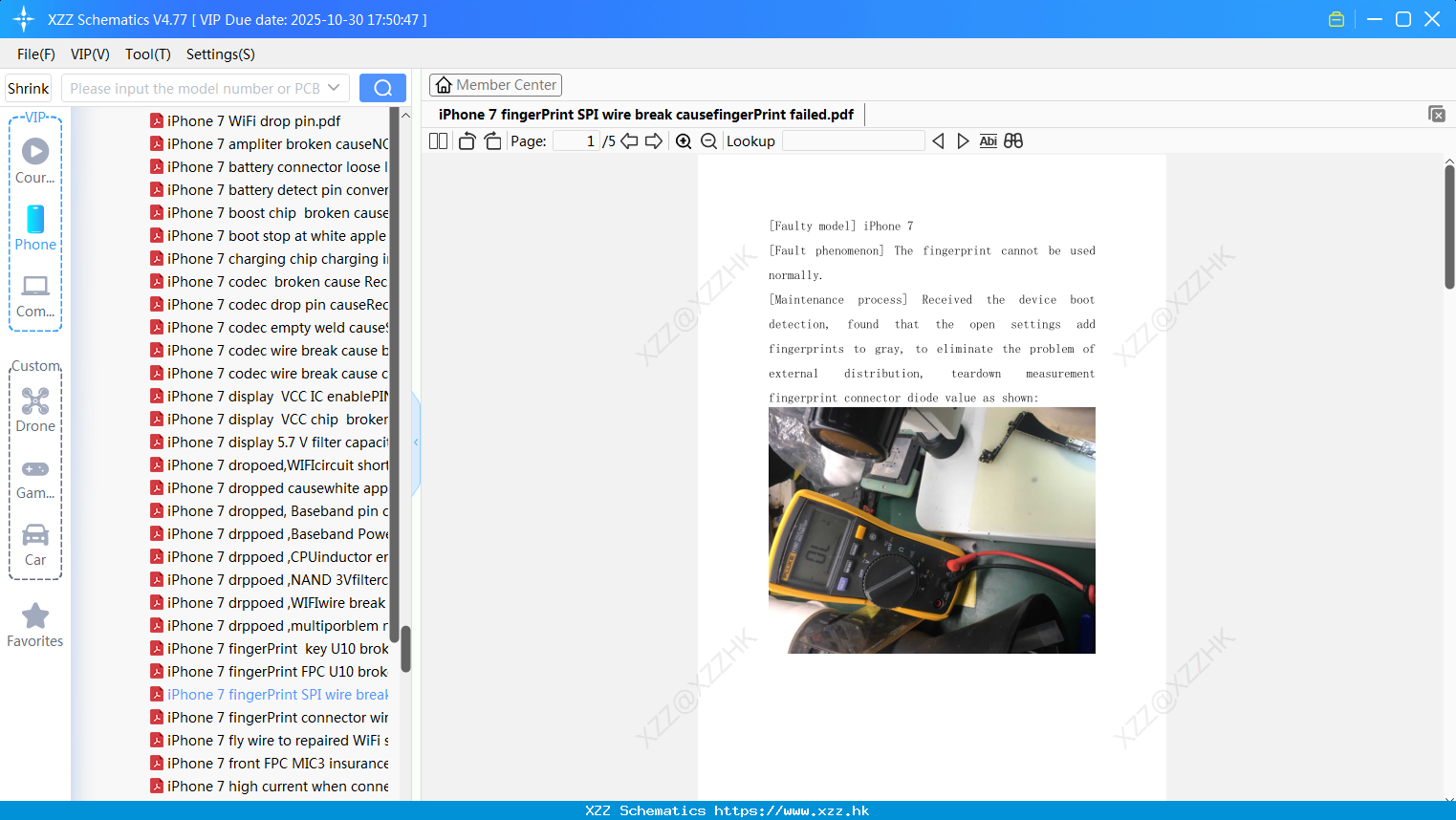Open iPhone 7 fingerPrint connector wire file
Viewport: 1456px width, 820px height.
(x=278, y=717)
